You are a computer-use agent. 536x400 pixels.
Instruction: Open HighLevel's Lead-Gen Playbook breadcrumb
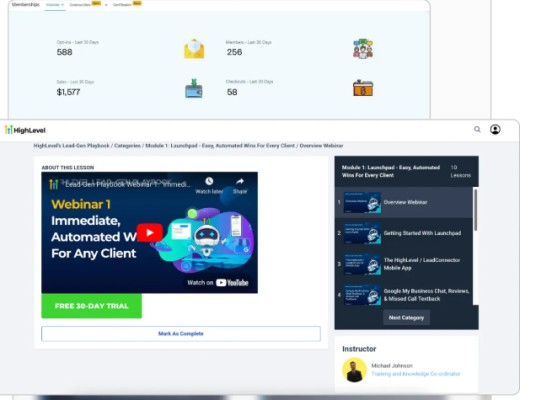[x=71, y=146]
